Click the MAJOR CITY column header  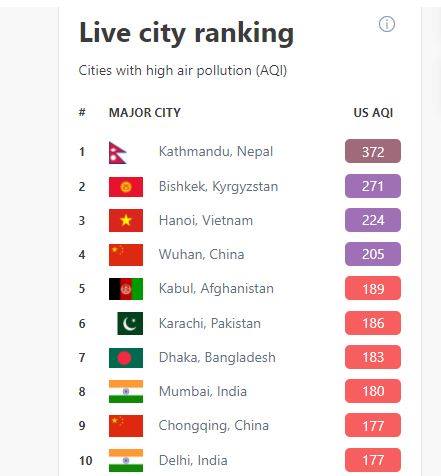coord(145,113)
